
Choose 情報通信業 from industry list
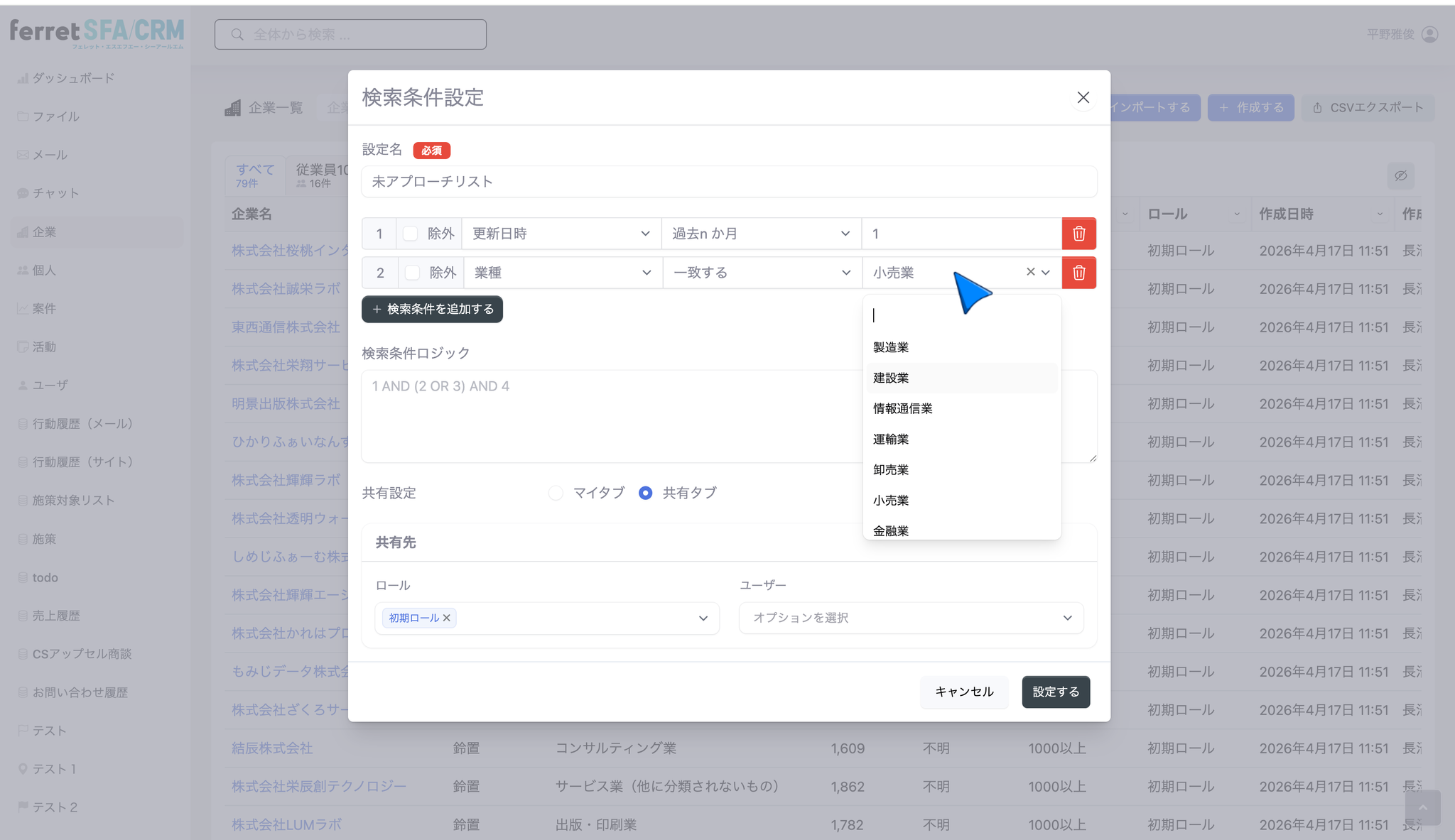point(962,408)
